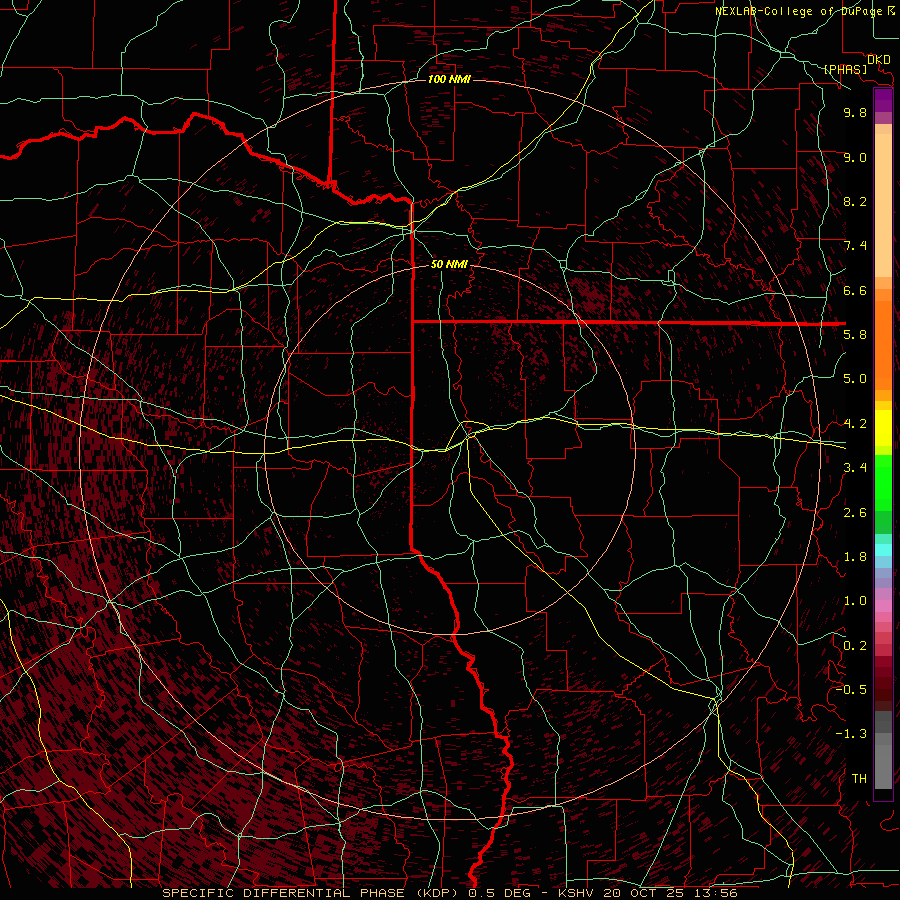Click the -1.3 value on color scale
The width and height of the screenshot is (900, 900).
point(851,734)
